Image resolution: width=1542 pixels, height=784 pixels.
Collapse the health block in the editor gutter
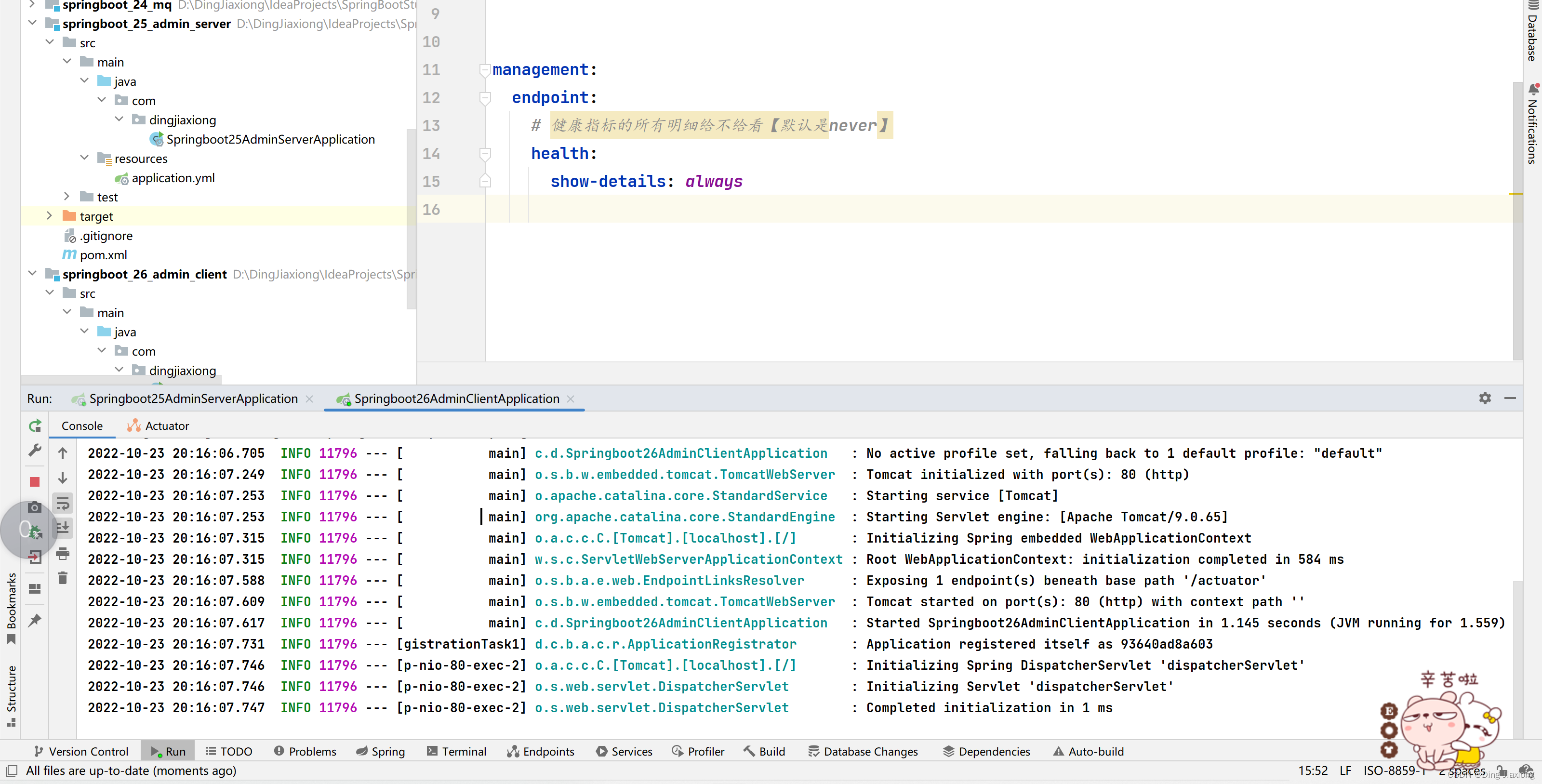coord(485,154)
